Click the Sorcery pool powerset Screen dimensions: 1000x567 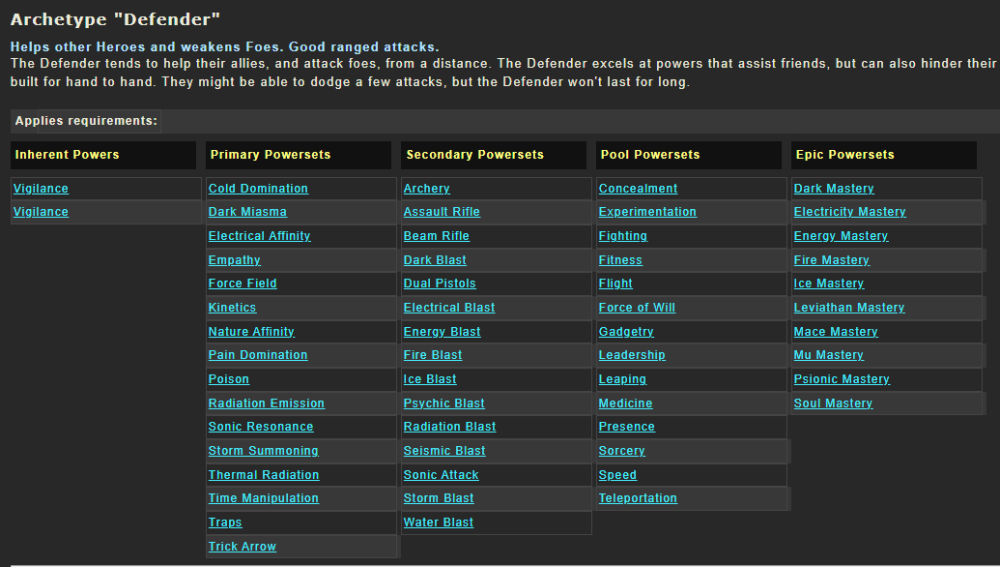[x=622, y=451]
